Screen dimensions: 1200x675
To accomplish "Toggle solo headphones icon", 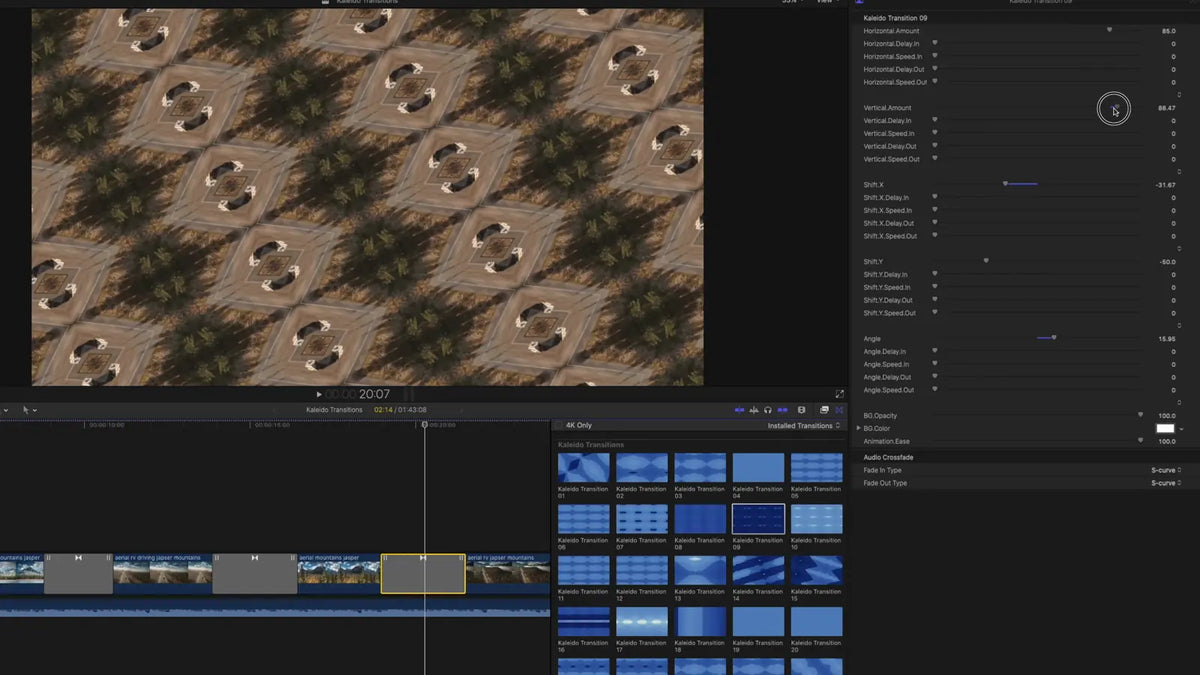I will click(x=768, y=410).
